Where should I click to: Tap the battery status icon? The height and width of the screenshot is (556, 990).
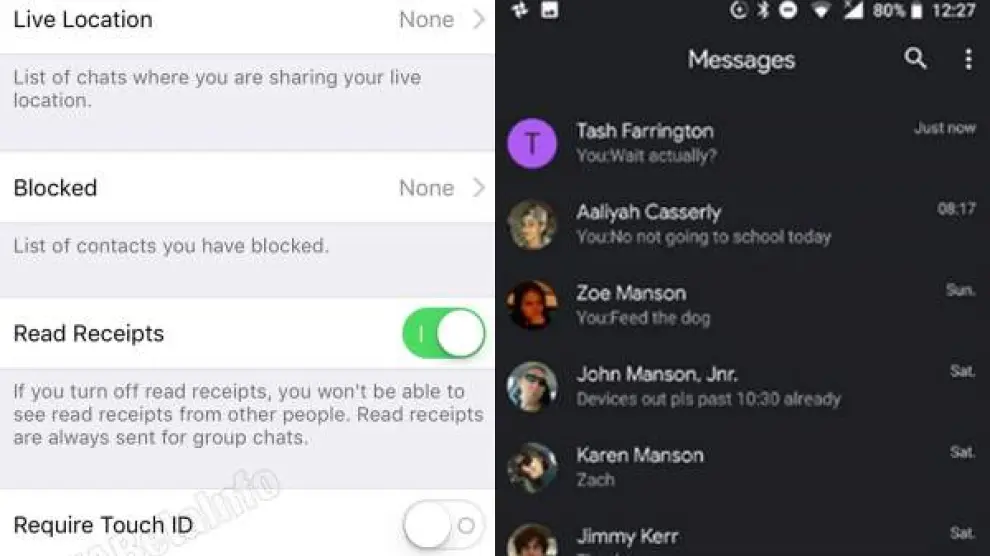(917, 11)
